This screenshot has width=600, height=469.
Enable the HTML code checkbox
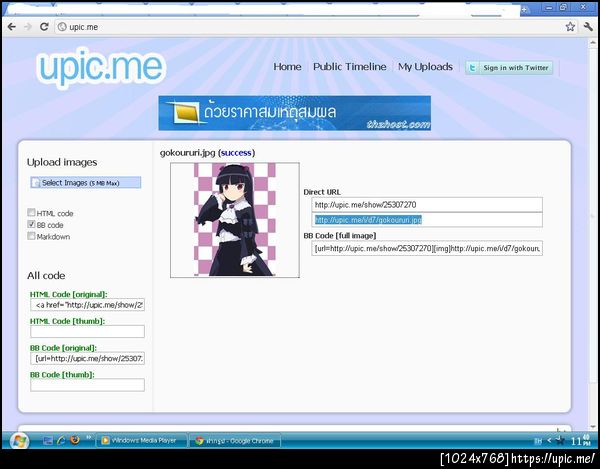(x=31, y=212)
